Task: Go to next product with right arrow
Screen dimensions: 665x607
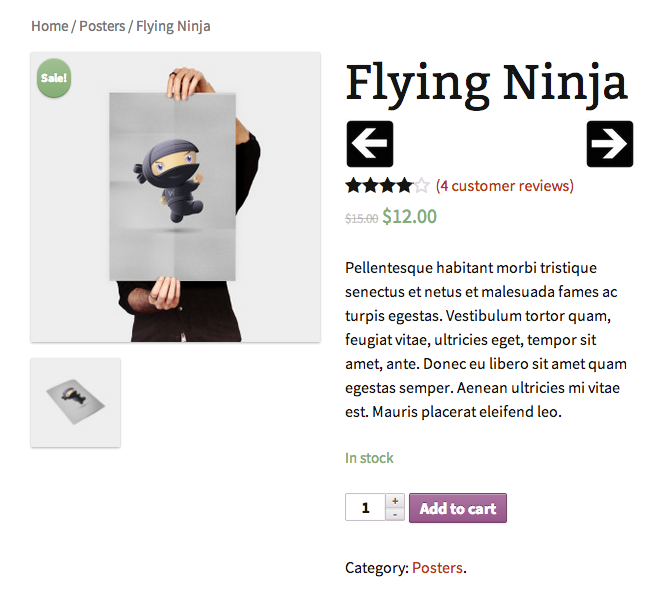Action: pyautogui.click(x=609, y=144)
